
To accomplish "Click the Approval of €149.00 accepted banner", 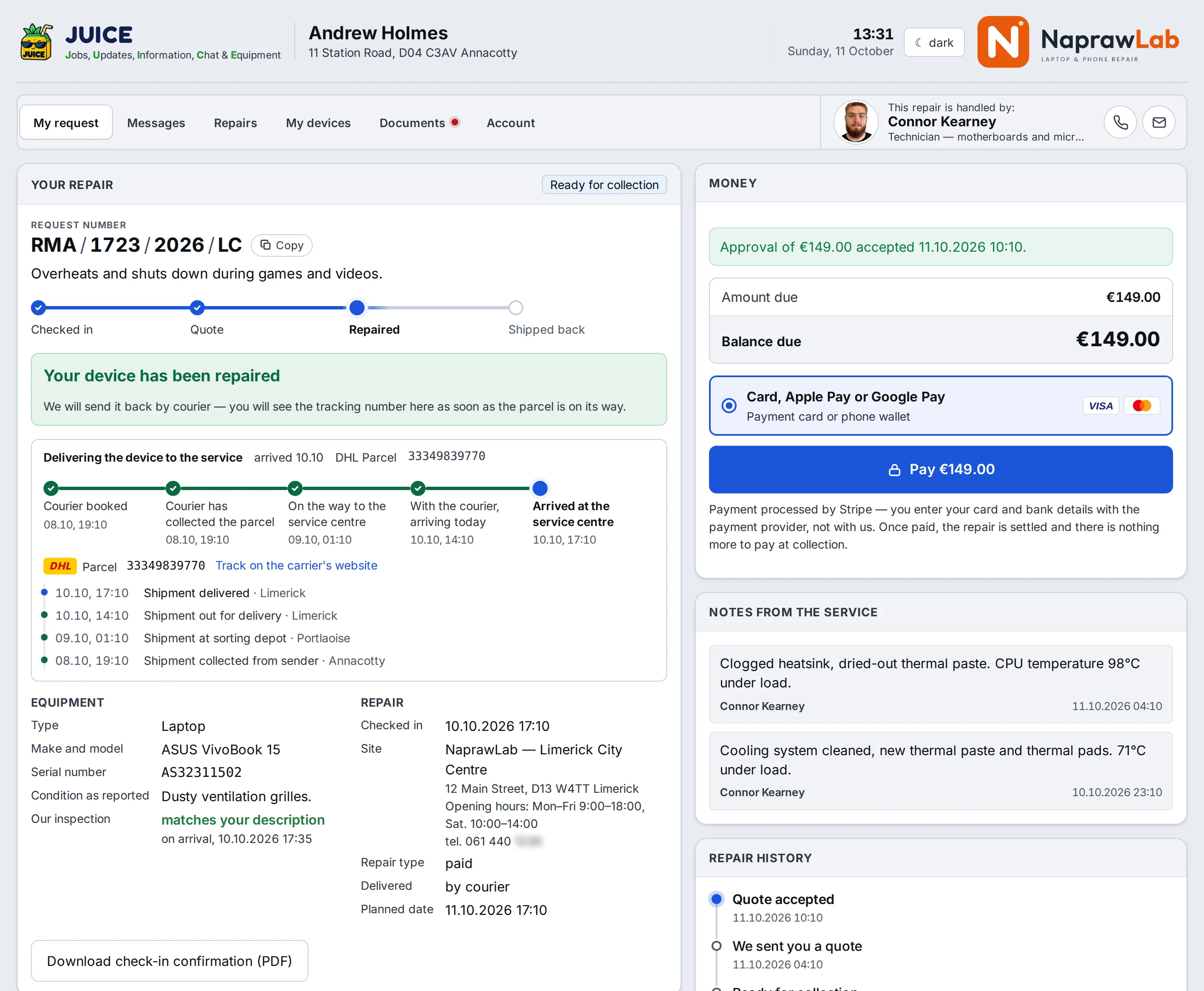I will 940,247.
